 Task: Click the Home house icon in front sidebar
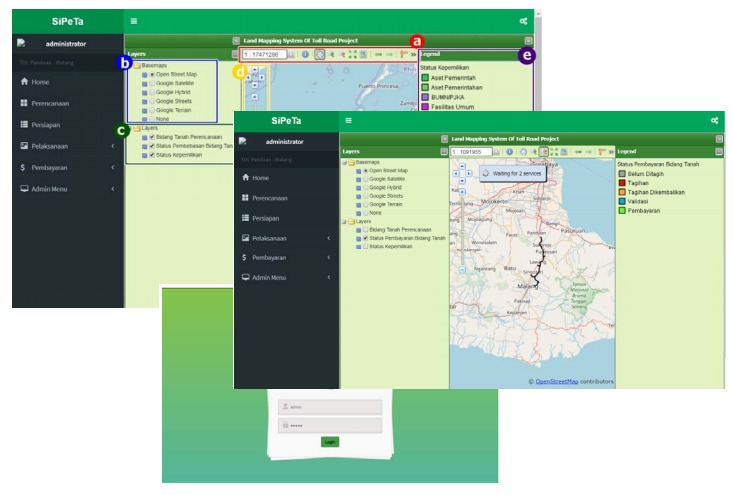pos(246,177)
